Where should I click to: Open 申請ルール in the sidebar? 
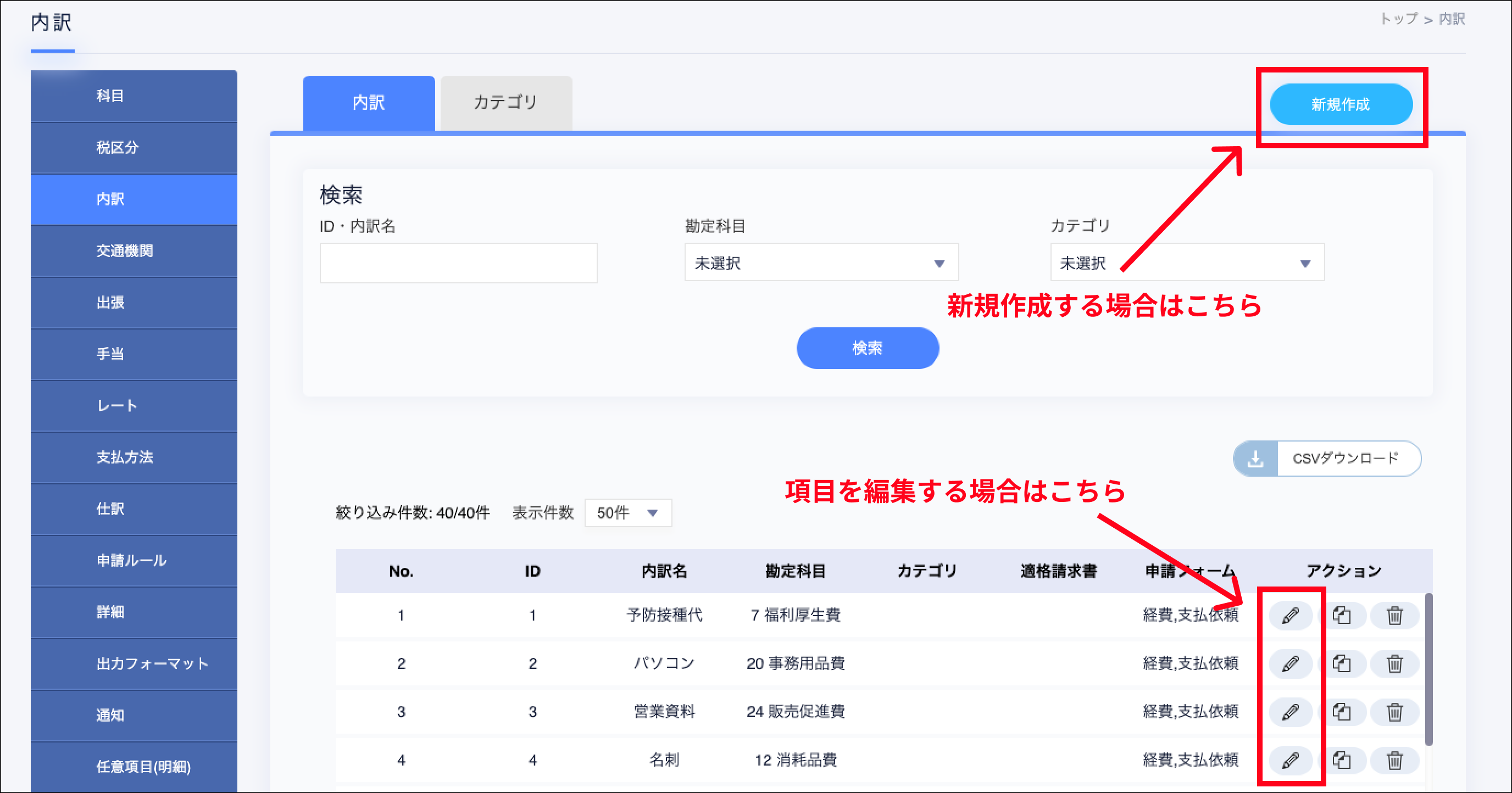[x=134, y=560]
